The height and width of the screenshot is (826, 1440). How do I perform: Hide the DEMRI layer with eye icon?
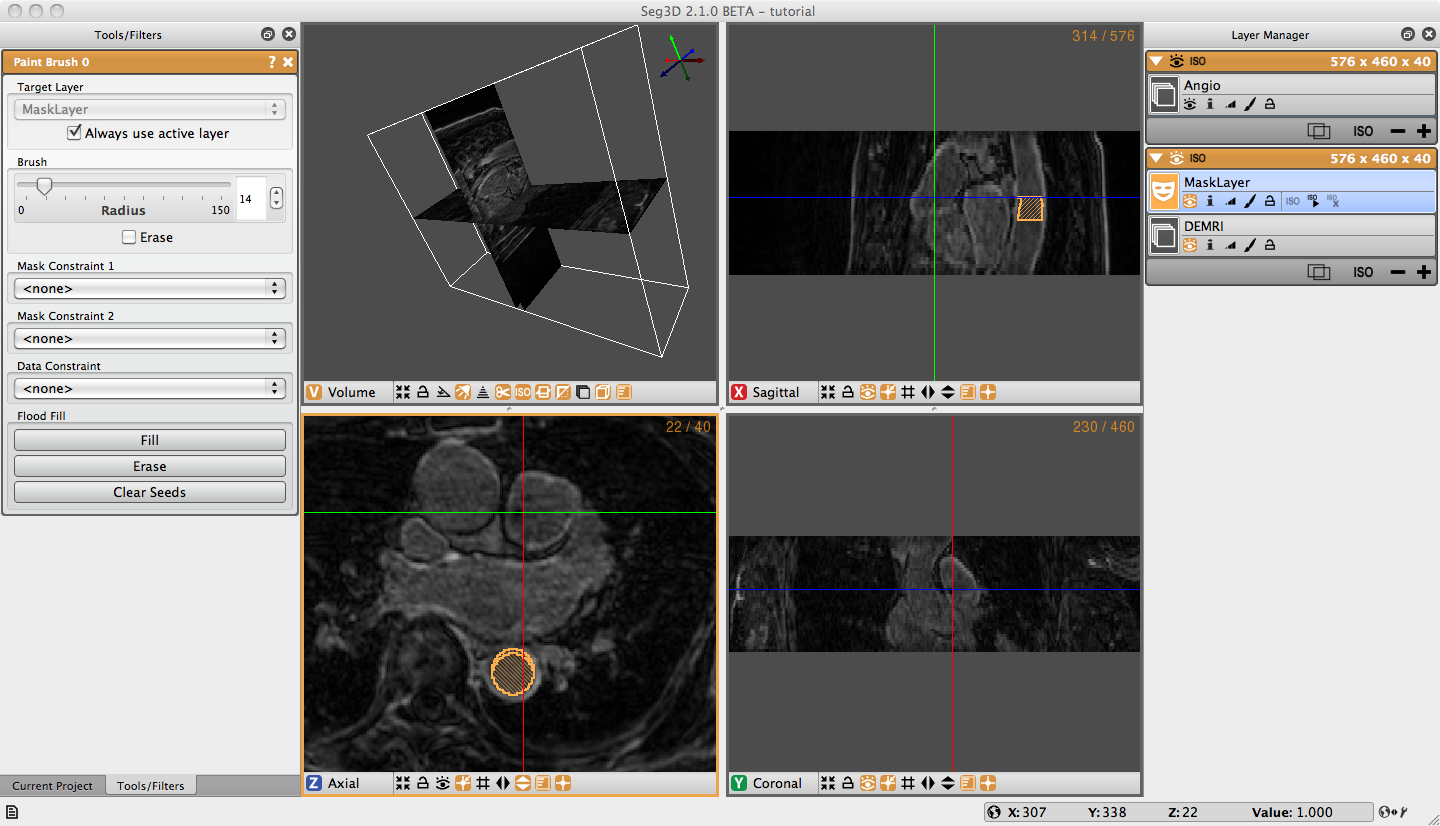tap(1190, 245)
